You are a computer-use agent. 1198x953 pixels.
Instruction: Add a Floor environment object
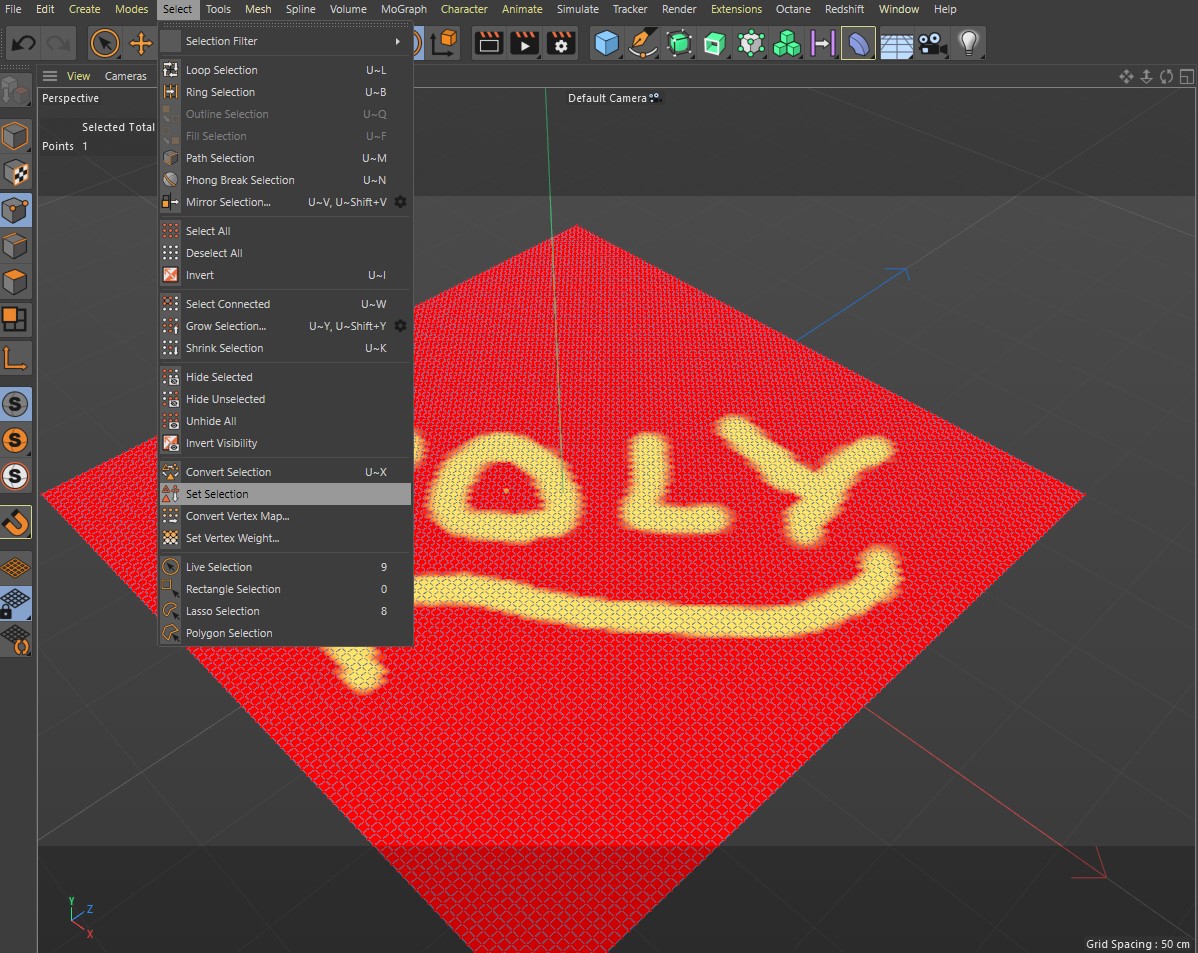[895, 44]
